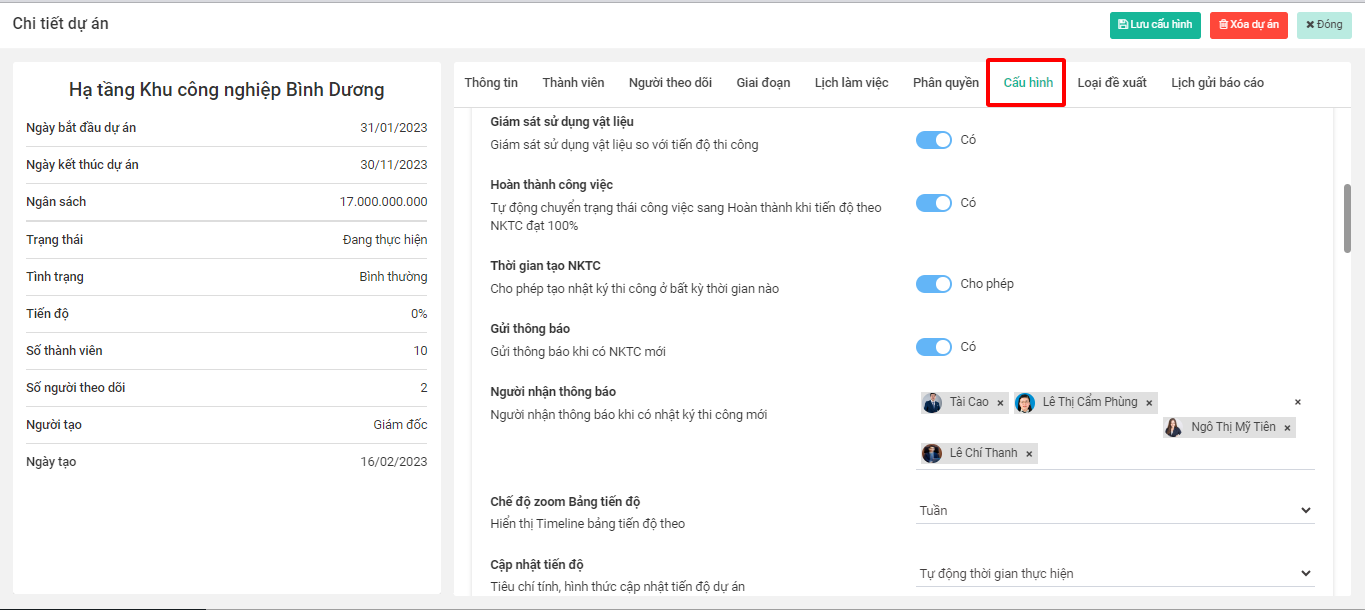Click Ngô Thị Mỹ Tiên's avatar picture
This screenshot has height=610, width=1365.
click(1173, 428)
